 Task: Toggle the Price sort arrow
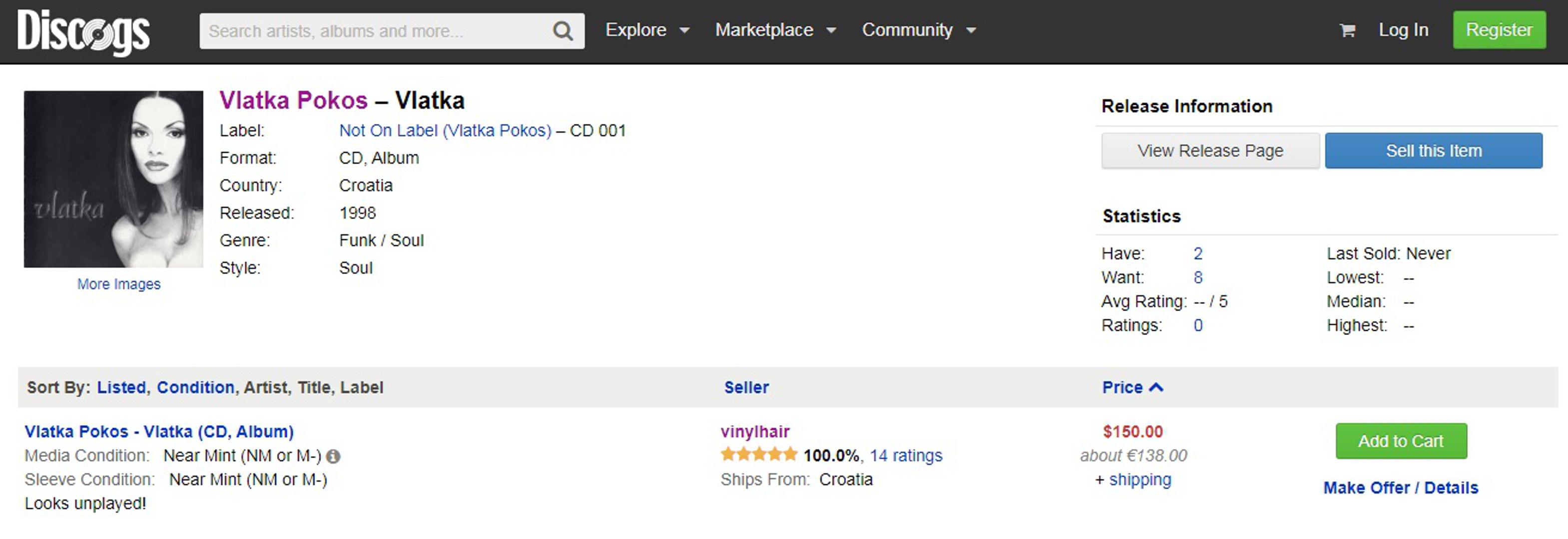pos(1156,387)
